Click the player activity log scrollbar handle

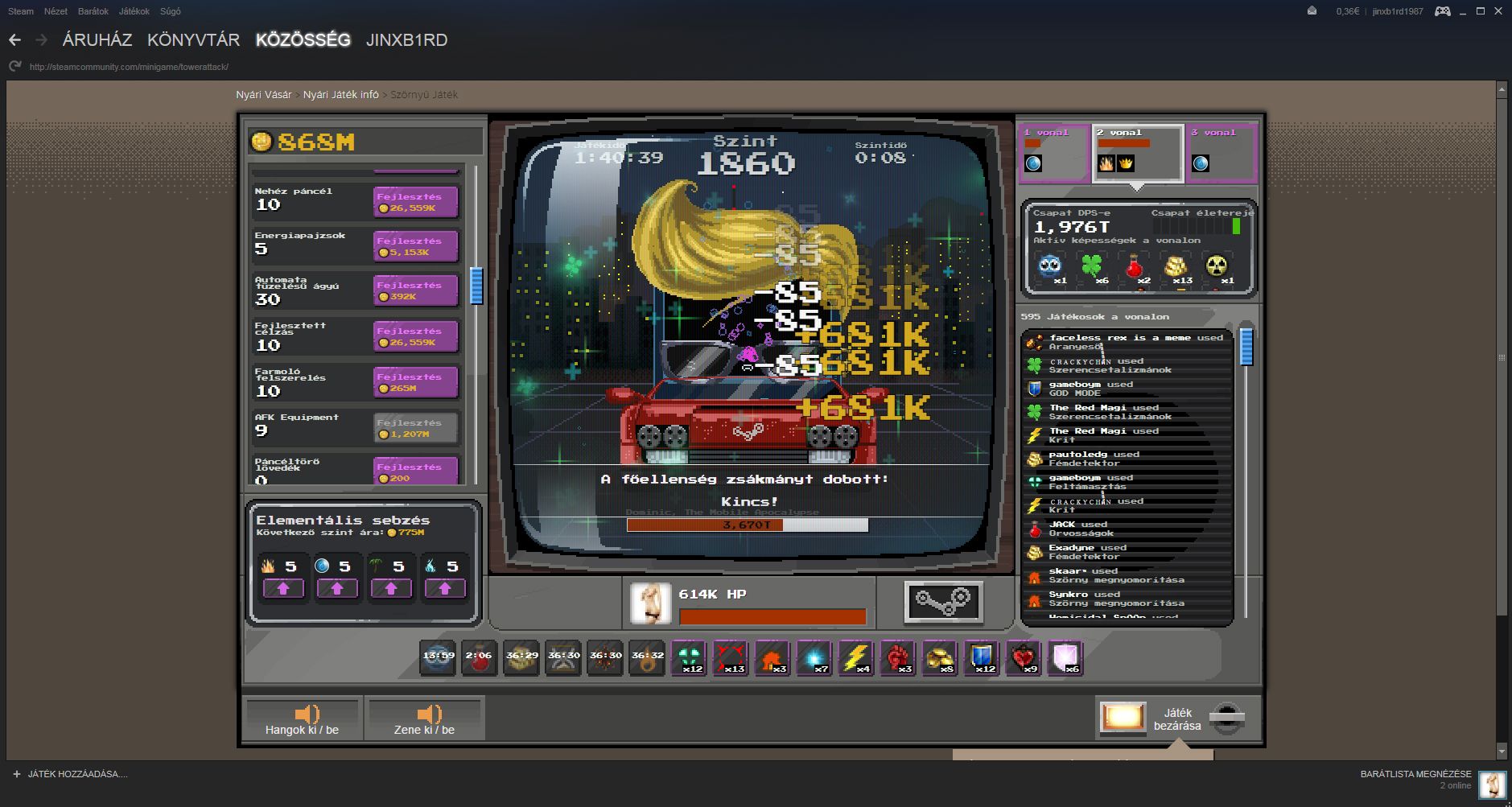coord(1246,346)
